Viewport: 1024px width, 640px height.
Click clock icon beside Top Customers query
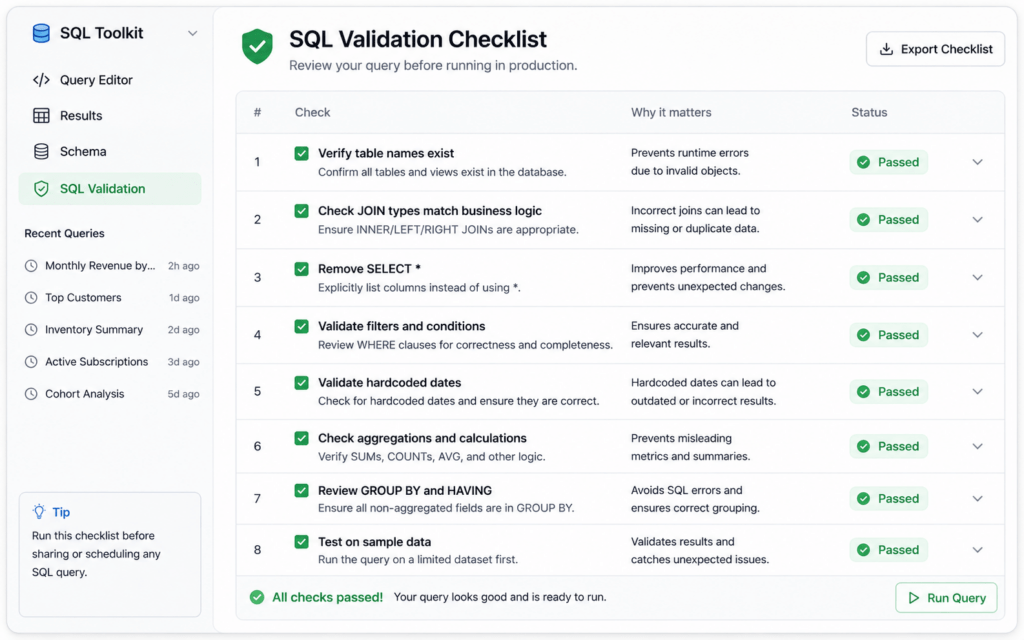click(x=32, y=298)
